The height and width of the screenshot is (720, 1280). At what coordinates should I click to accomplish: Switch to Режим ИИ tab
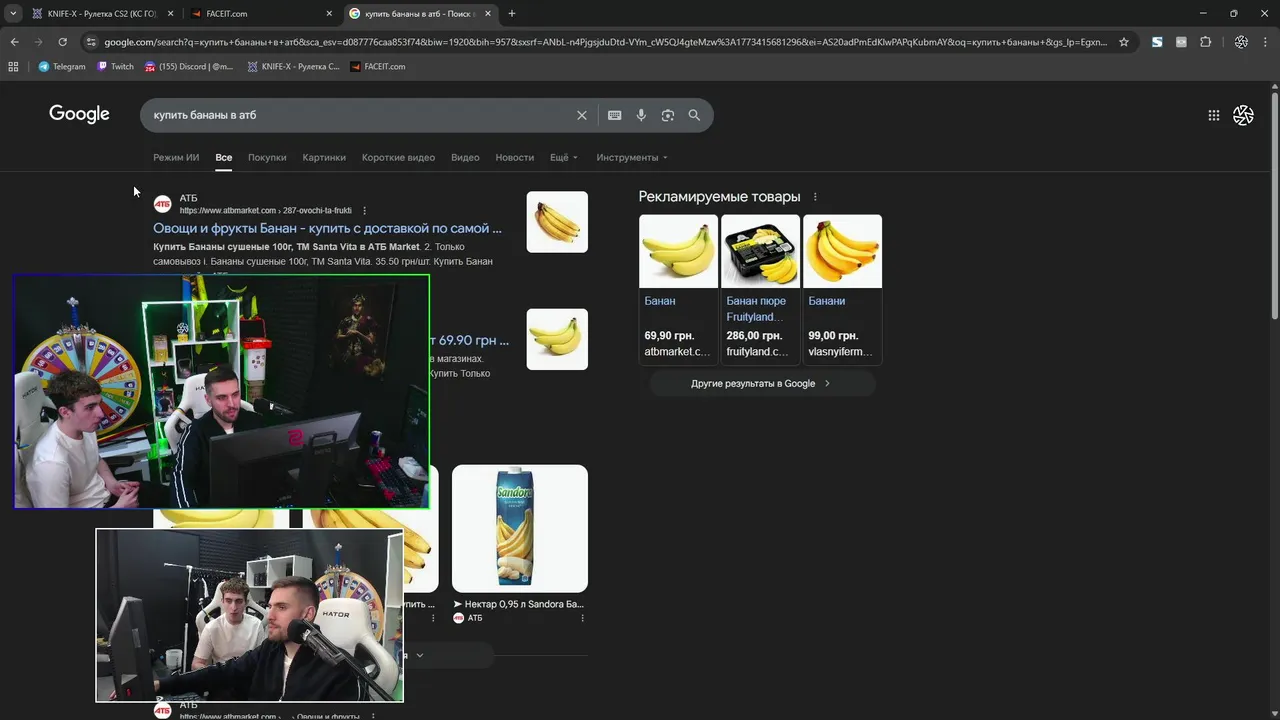pyautogui.click(x=176, y=157)
